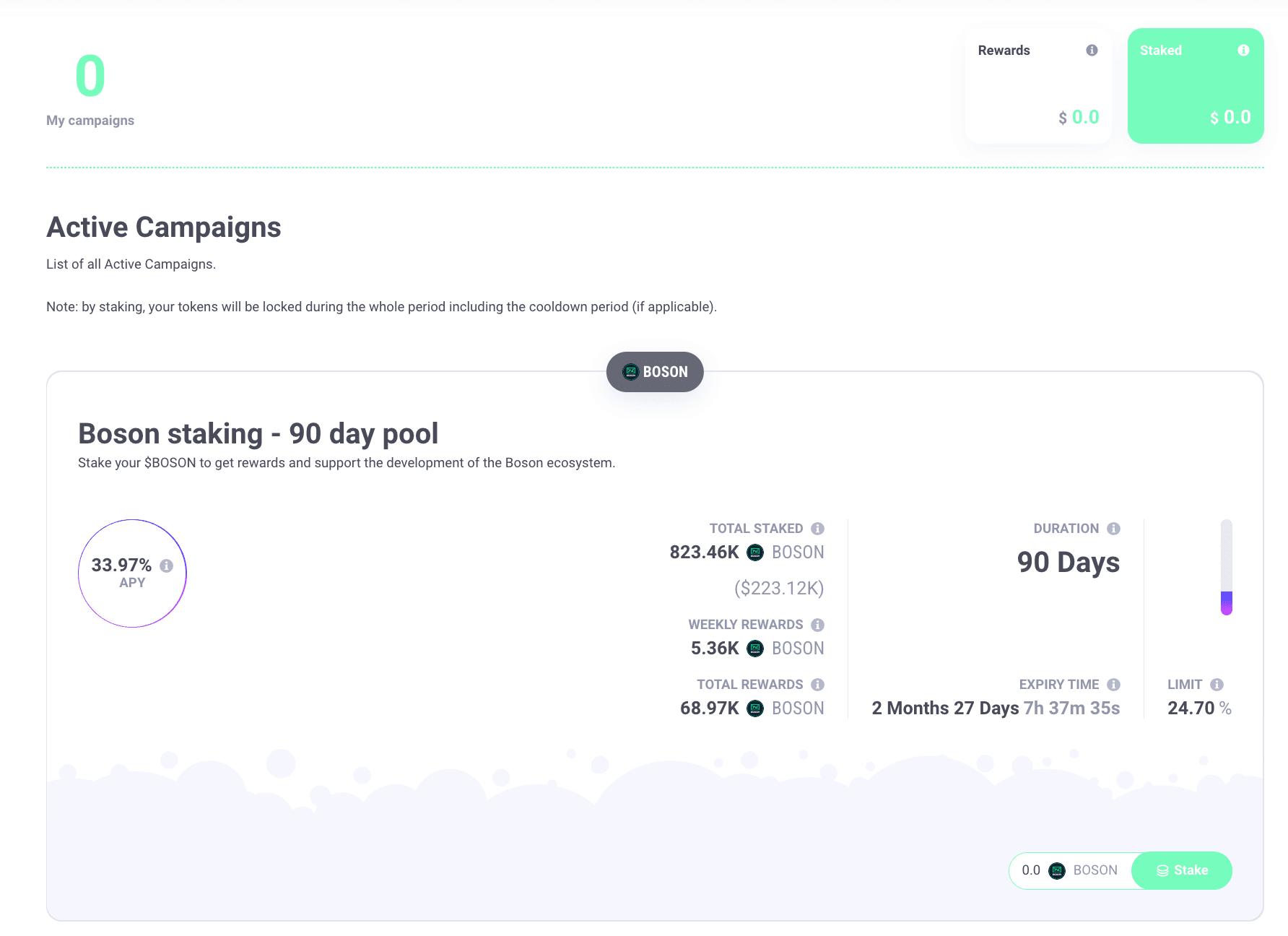Screen dimensions: 1288x936
Task: Click the BOSON campaign tag pill
Action: point(655,372)
